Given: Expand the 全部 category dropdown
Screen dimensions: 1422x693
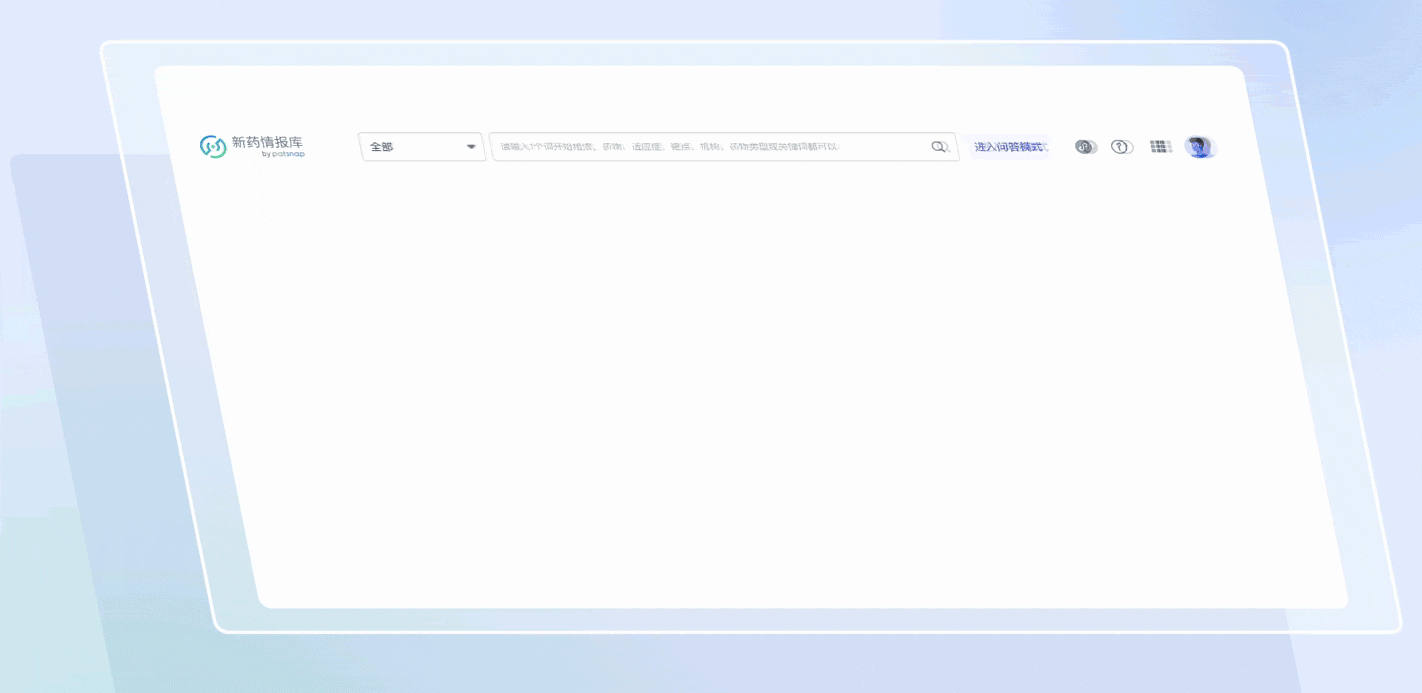Looking at the screenshot, I should 421,147.
